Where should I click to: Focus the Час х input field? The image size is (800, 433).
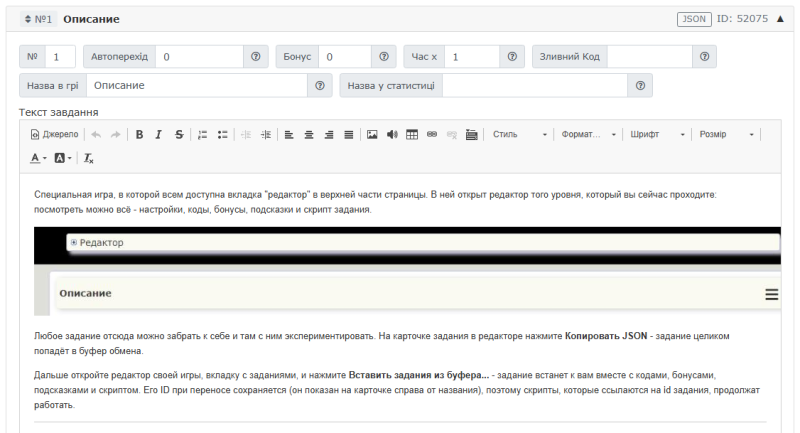click(x=472, y=57)
